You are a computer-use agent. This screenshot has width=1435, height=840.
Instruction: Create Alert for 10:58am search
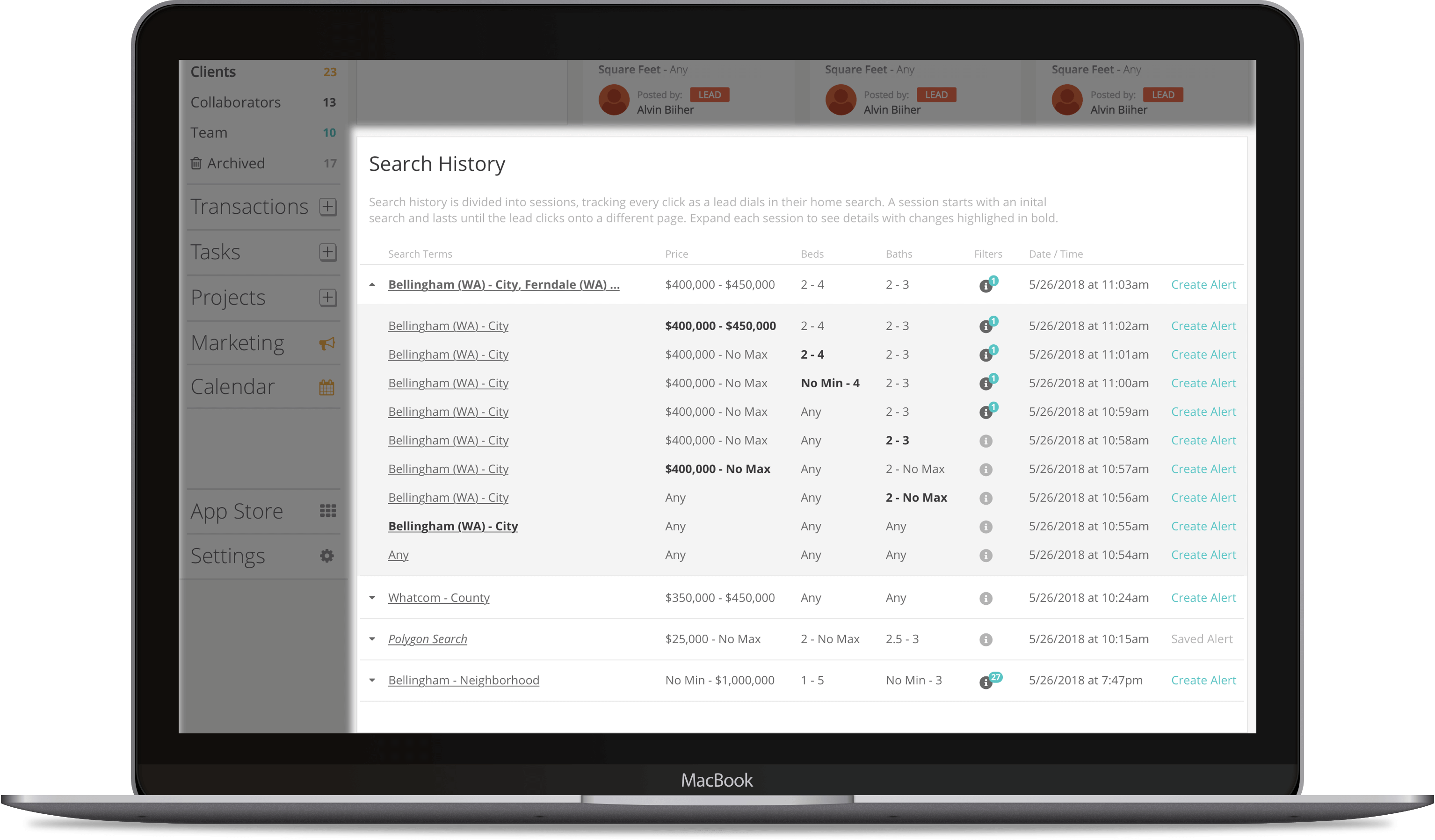coord(1203,440)
